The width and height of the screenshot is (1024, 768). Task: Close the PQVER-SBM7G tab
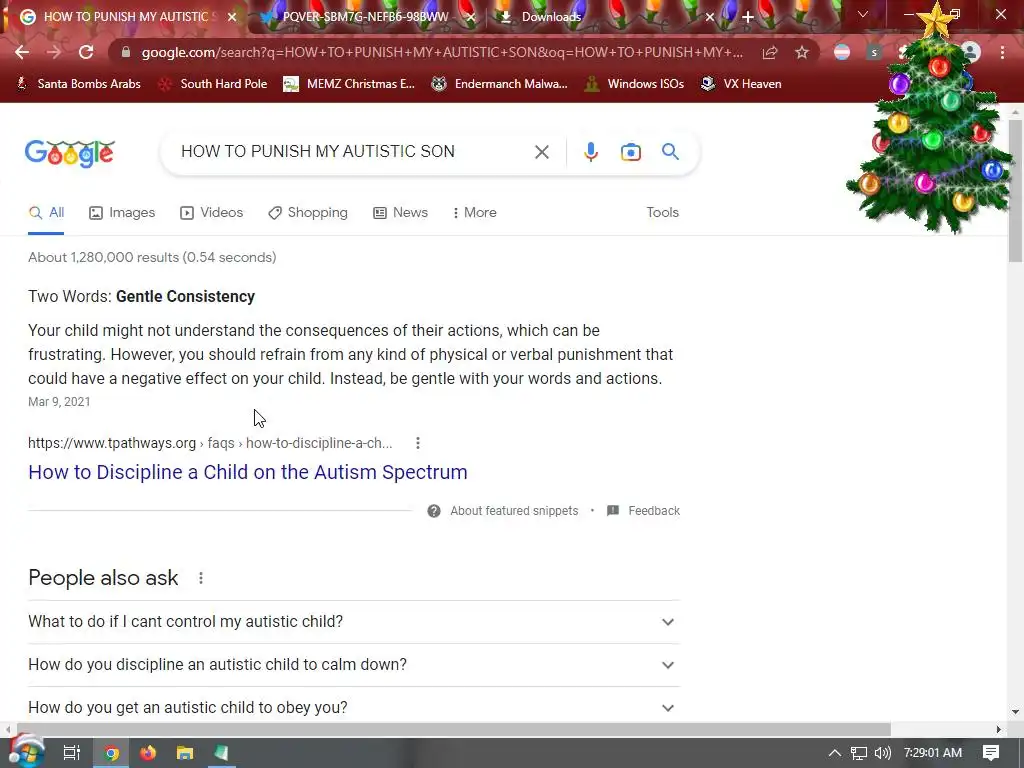coord(471,17)
